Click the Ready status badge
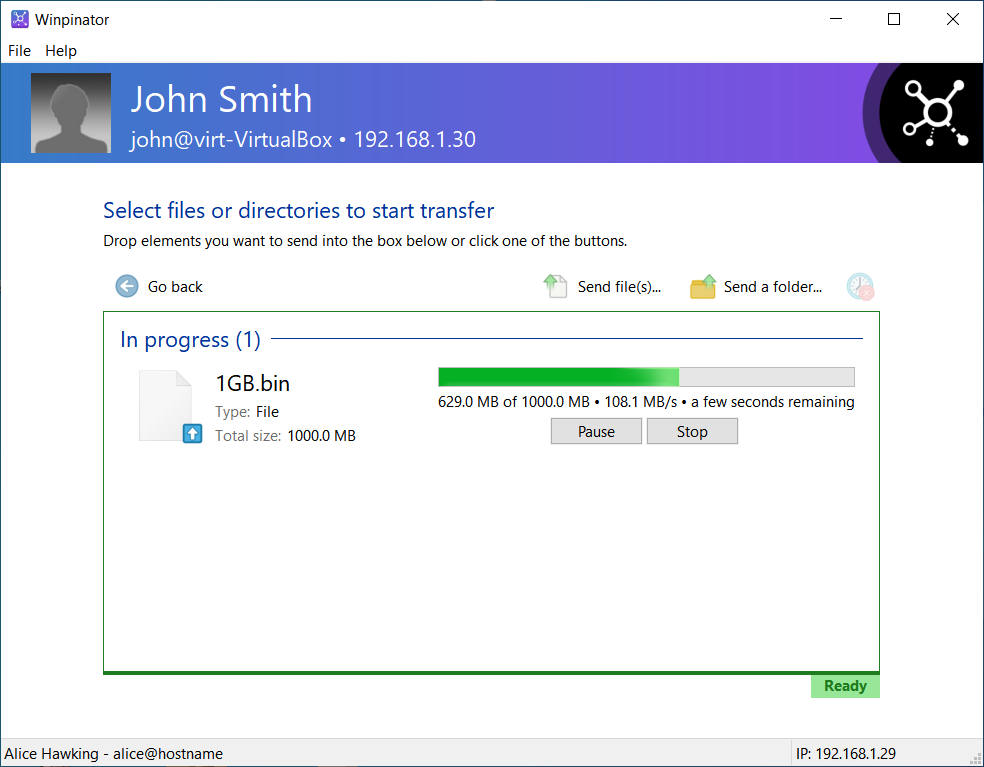This screenshot has width=984, height=767. click(845, 685)
